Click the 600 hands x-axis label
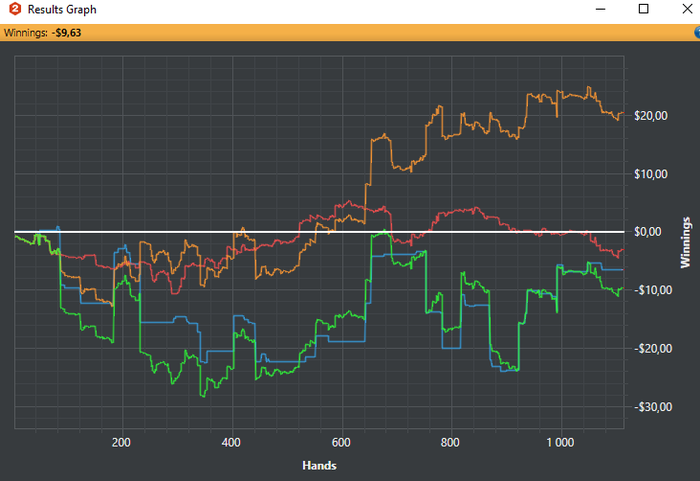This screenshot has width=700, height=481. (341, 443)
